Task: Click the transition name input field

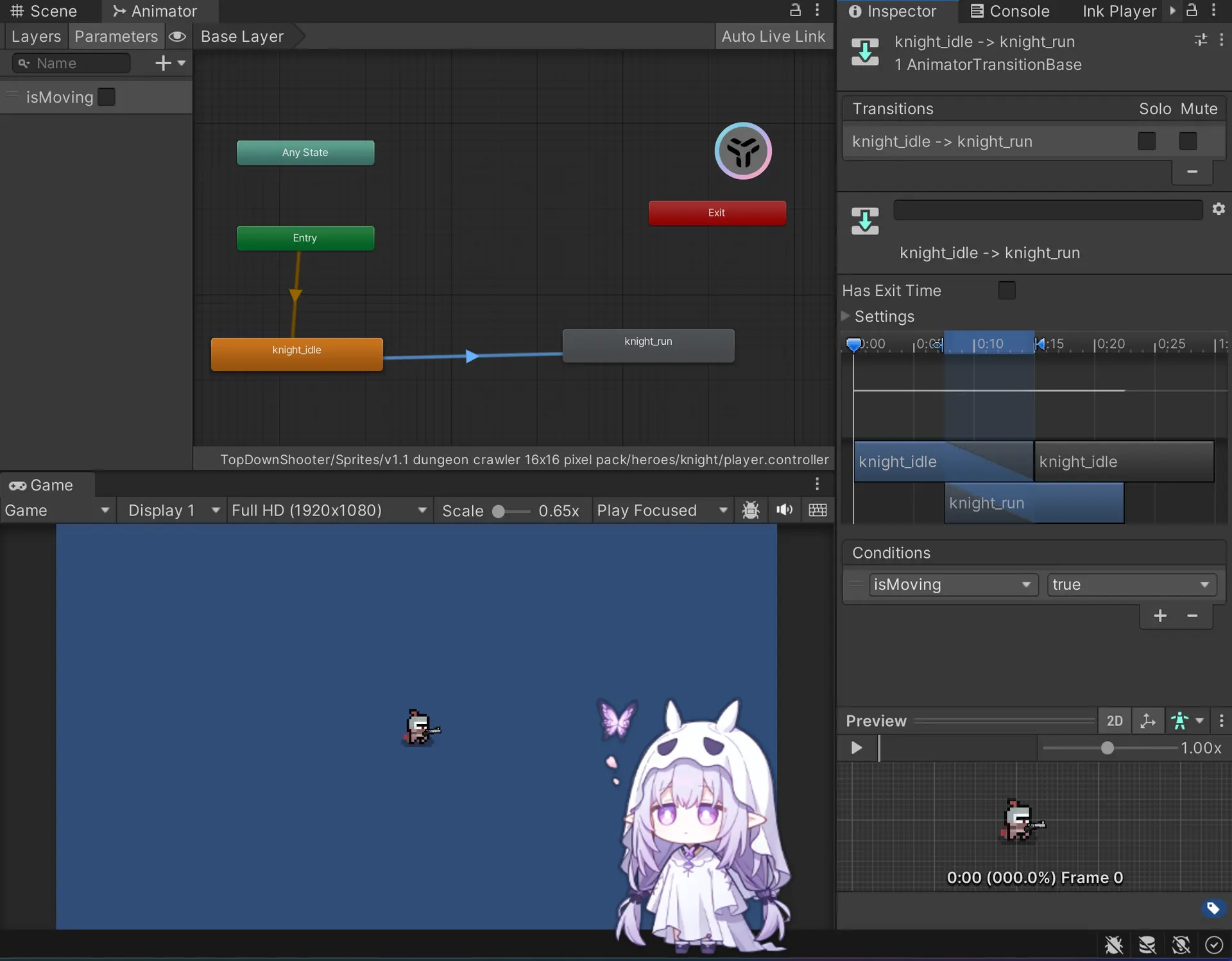Action: [1048, 210]
